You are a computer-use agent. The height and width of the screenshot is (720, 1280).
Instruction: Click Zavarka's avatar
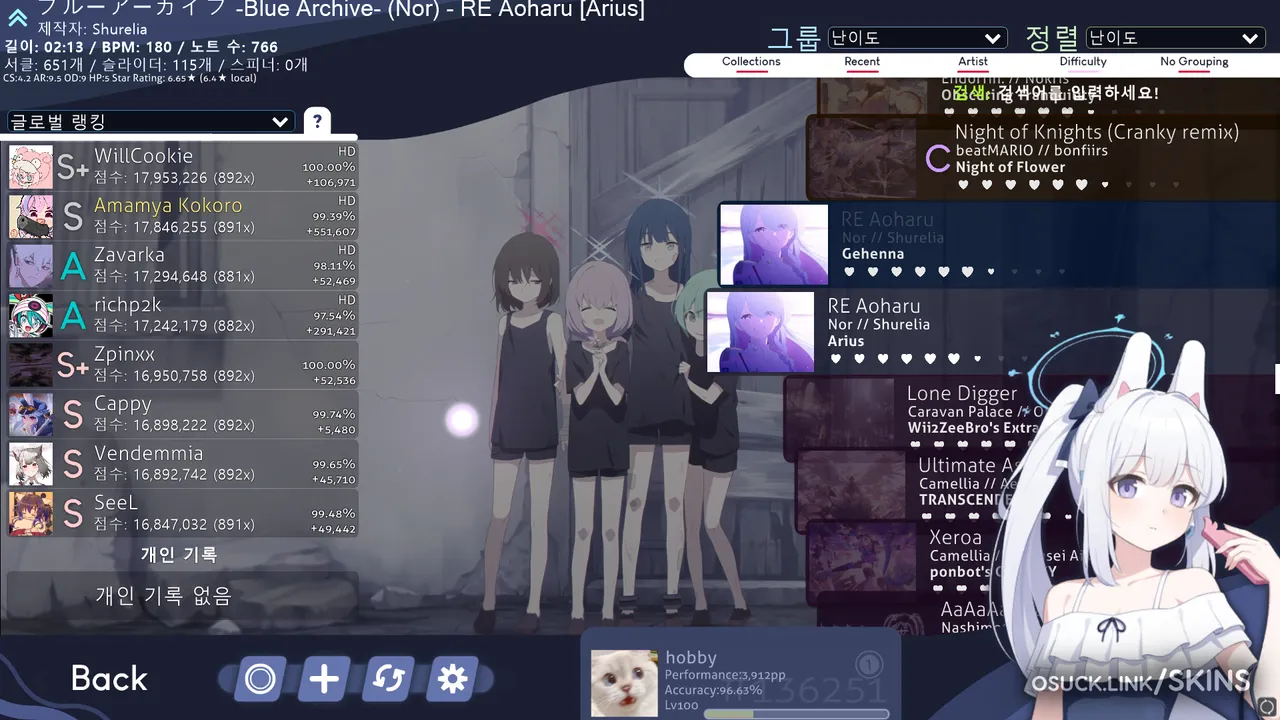[x=31, y=266]
